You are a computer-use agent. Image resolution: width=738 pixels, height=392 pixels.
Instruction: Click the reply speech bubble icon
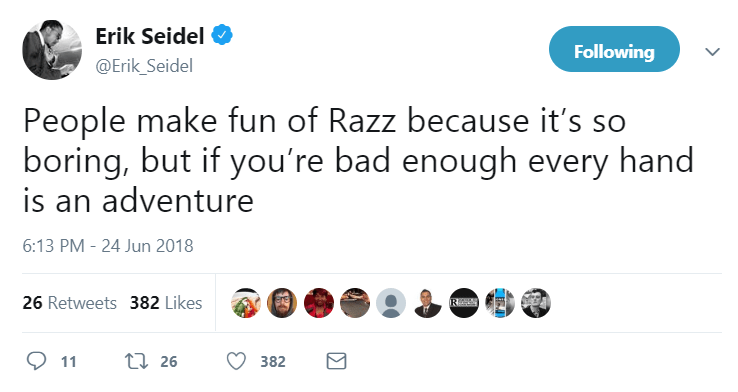coord(36,361)
